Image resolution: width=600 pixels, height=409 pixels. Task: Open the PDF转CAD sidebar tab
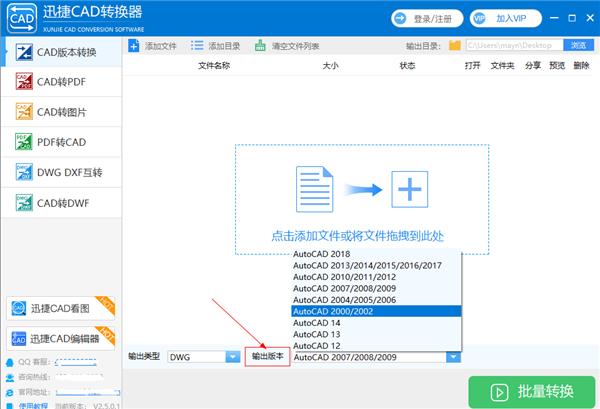click(x=61, y=142)
